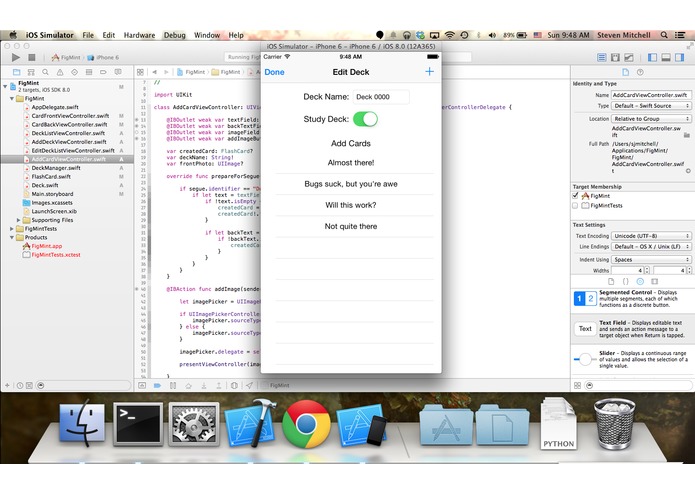Image resolution: width=695 pixels, height=494 pixels.
Task: Click the Quick Help inspector icon
Action: [640, 72]
